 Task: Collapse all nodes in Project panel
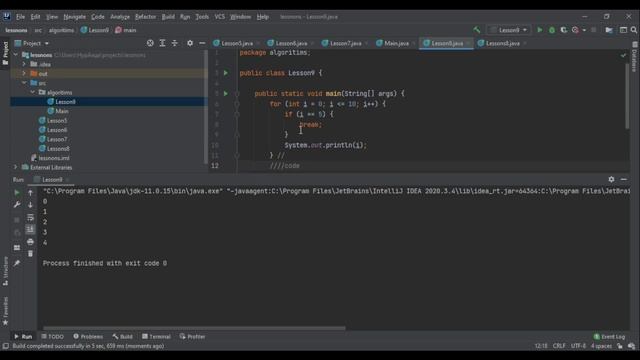[175, 43]
